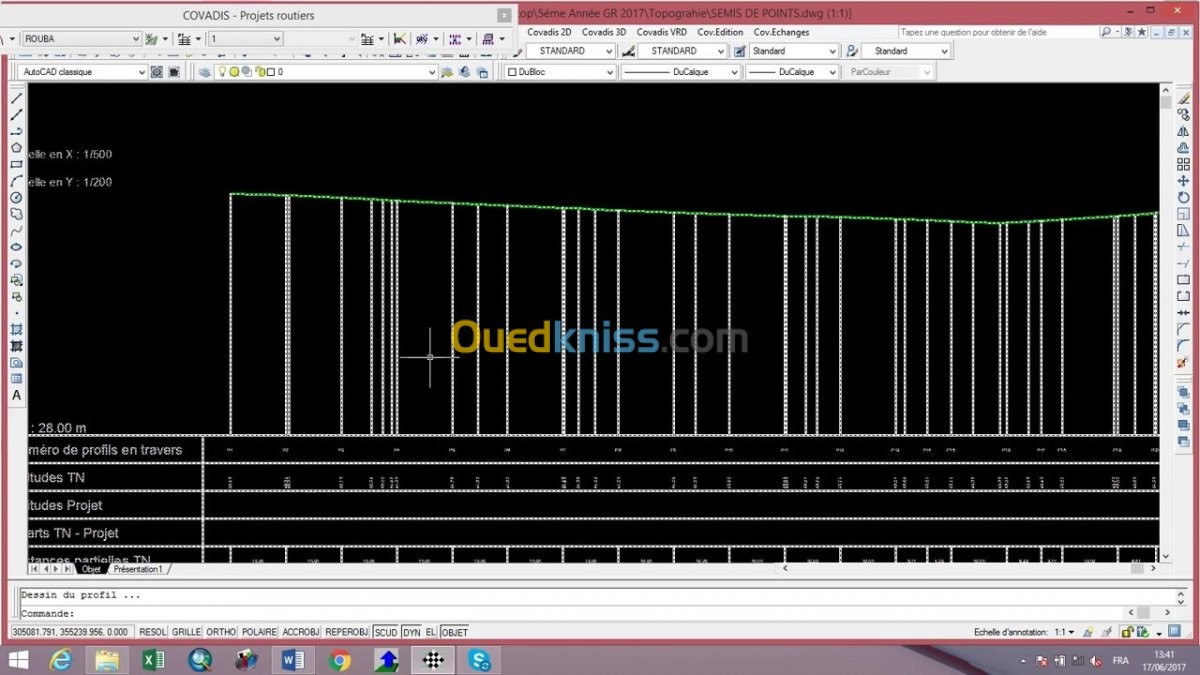
Task: Open the Echelle d'annotation 1:1 scale list
Action: 1064,632
